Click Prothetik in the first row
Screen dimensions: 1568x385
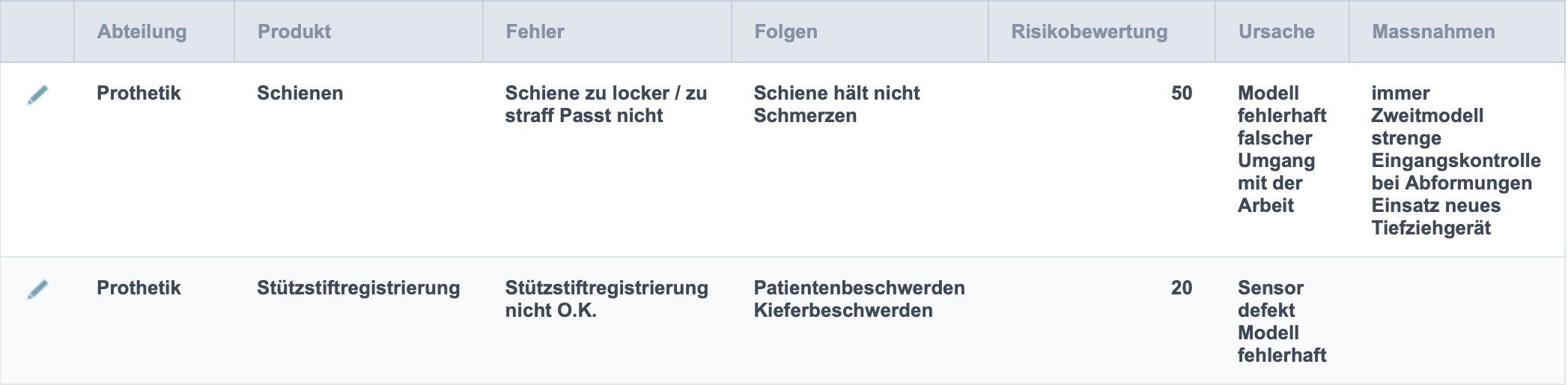(x=139, y=93)
